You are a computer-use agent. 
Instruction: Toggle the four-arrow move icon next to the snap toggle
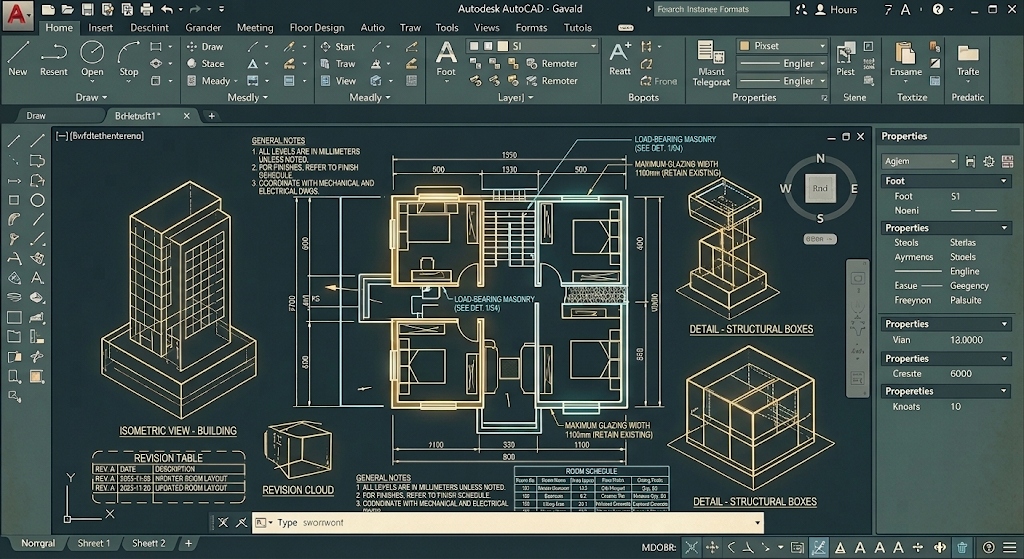(712, 547)
